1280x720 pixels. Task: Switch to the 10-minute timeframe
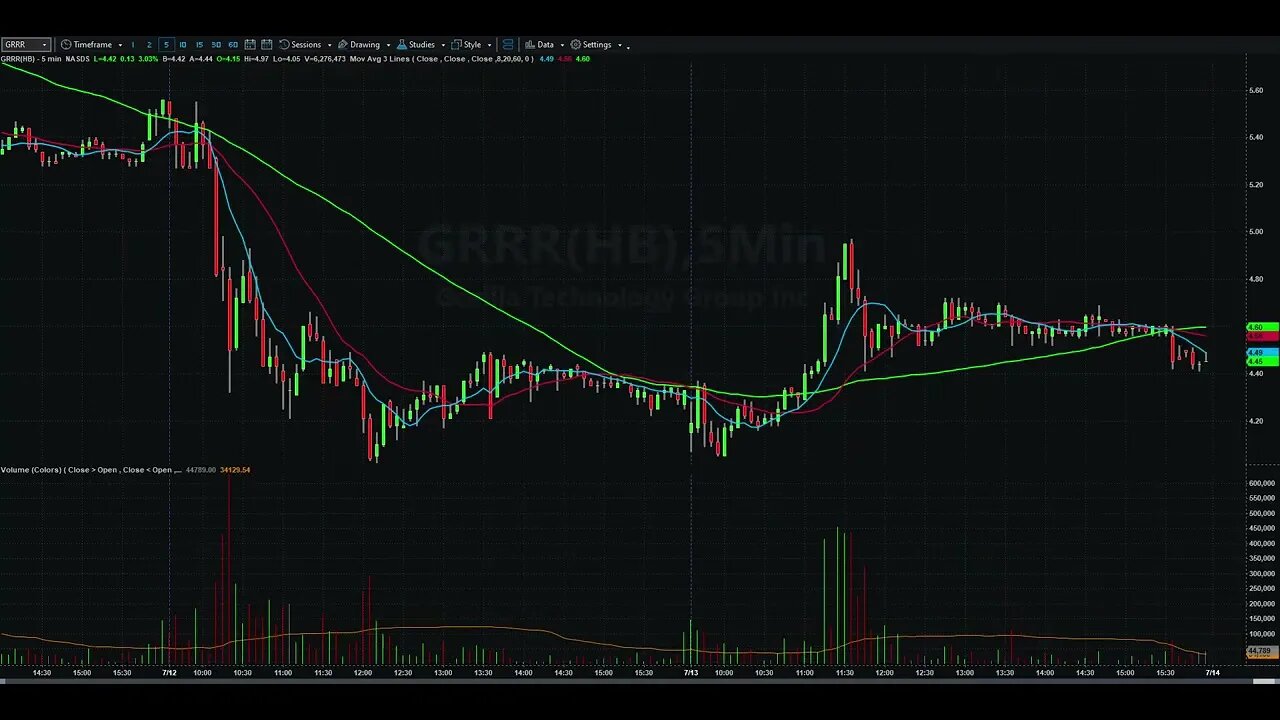pos(182,44)
